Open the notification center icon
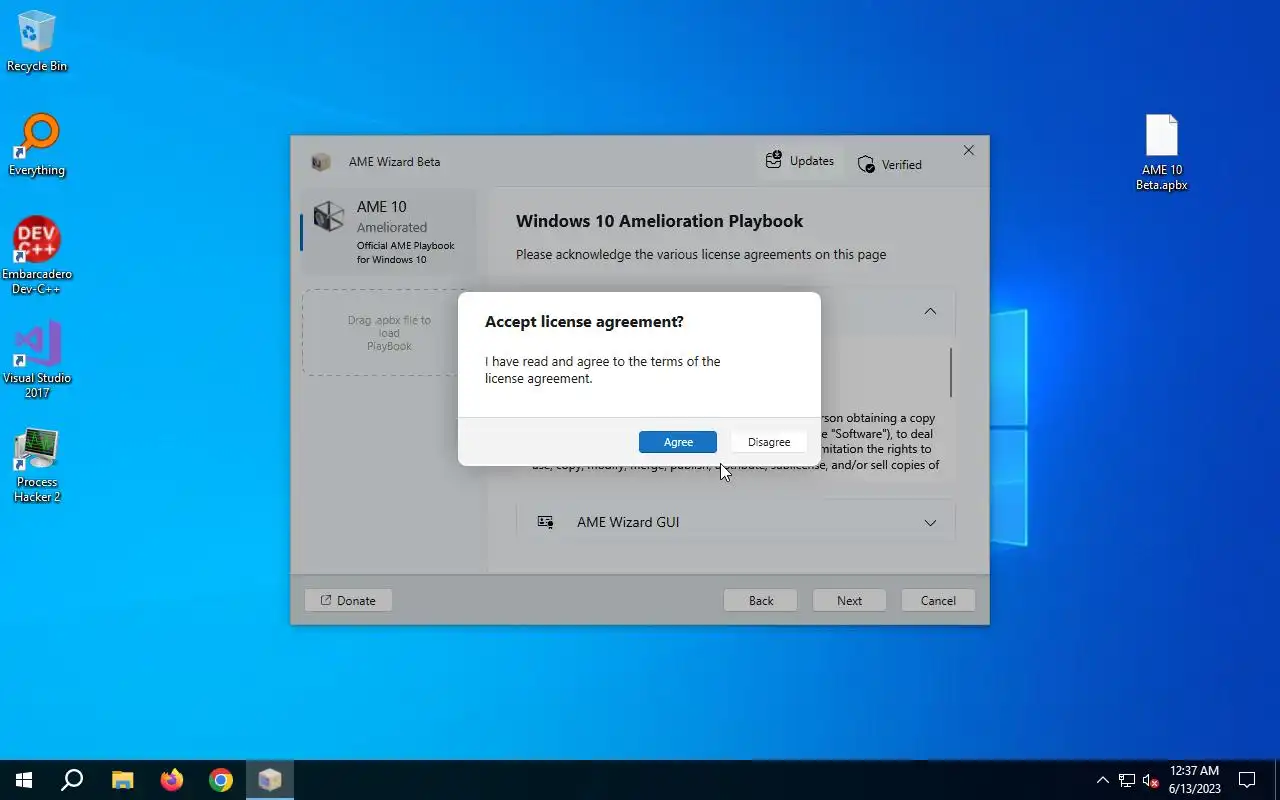 (1247, 780)
